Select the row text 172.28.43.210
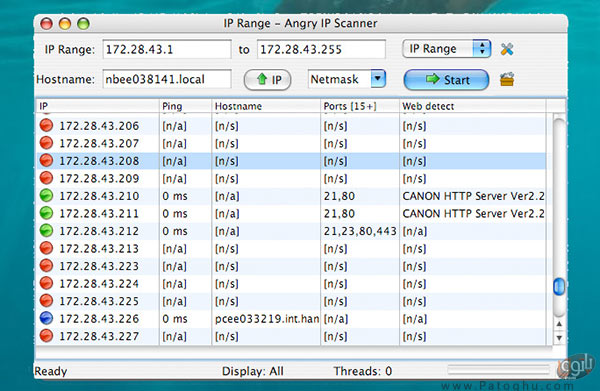 (99, 196)
